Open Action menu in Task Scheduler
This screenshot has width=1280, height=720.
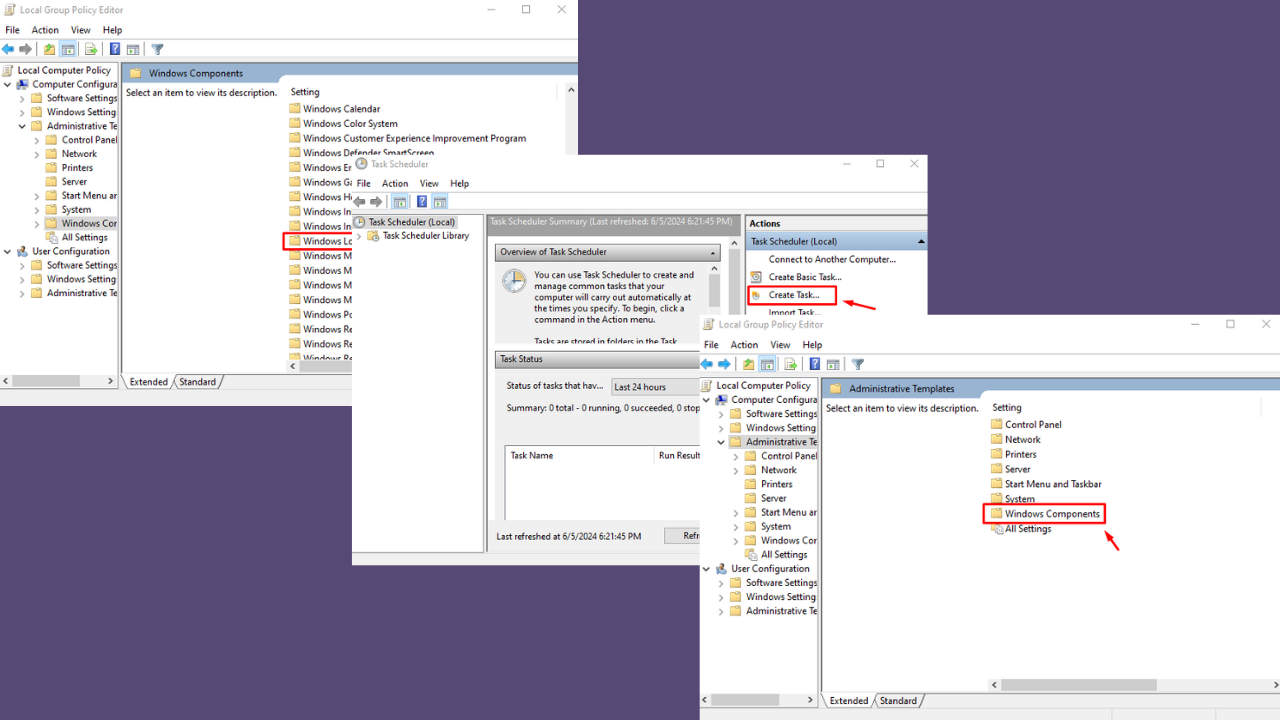point(395,183)
